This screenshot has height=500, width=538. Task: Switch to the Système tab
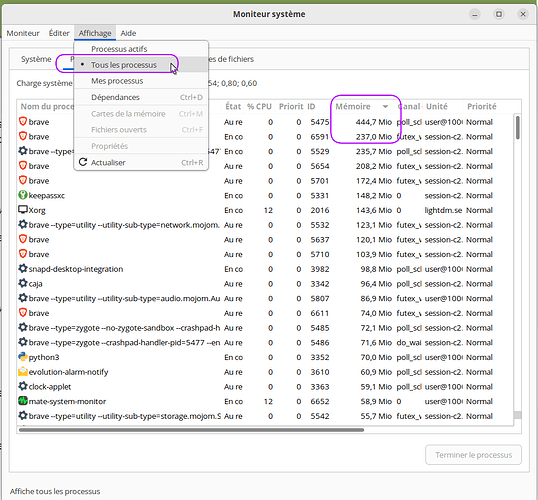36,59
